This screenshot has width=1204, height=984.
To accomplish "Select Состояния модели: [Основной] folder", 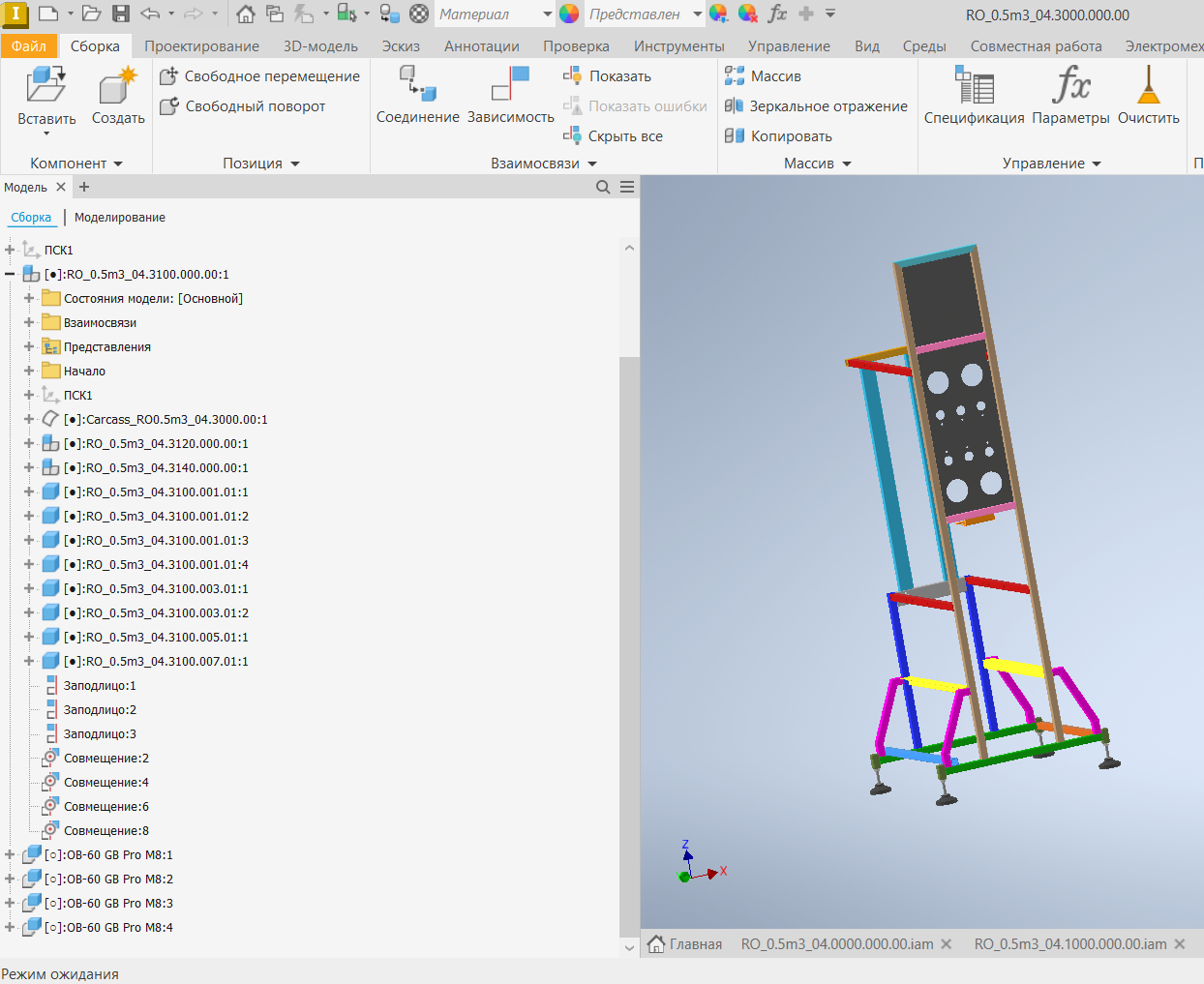I will coord(153,298).
